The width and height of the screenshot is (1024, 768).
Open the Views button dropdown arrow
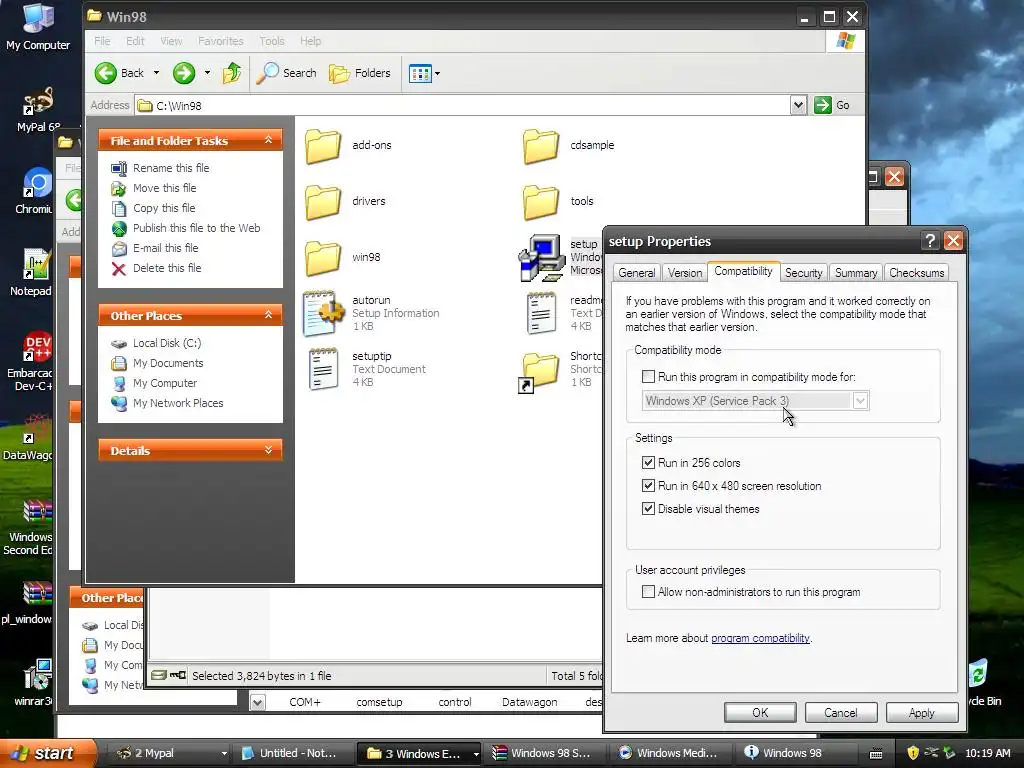(437, 73)
